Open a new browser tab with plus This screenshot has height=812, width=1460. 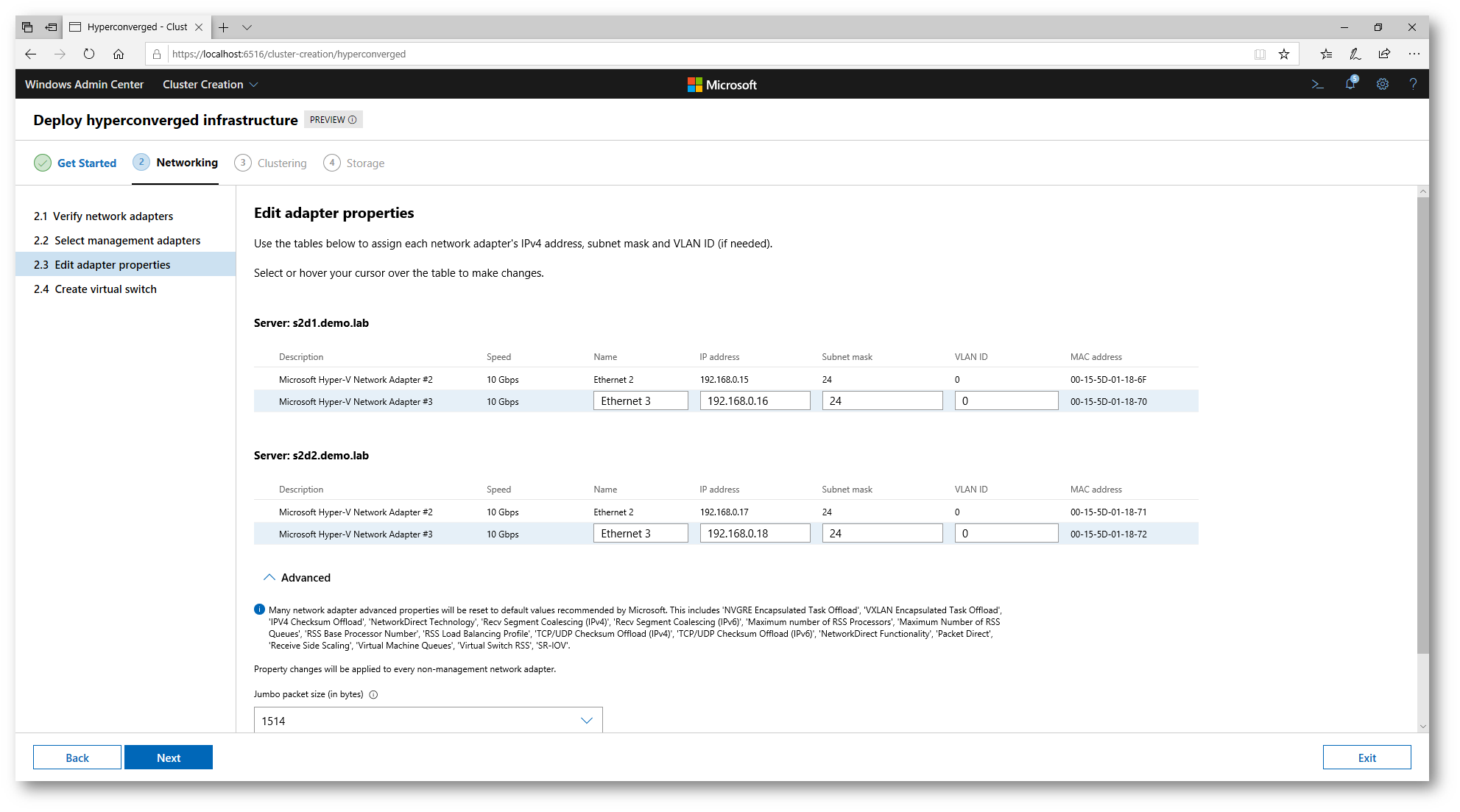224,27
